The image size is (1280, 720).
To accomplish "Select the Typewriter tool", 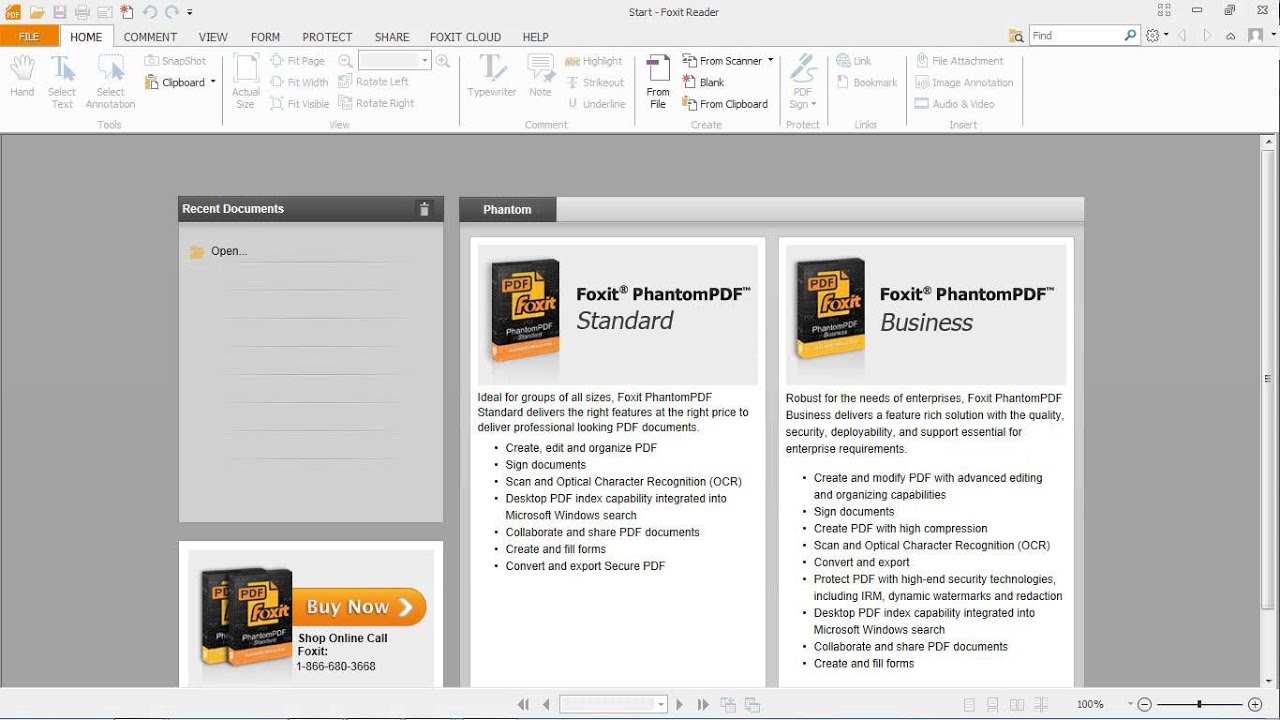I will (492, 76).
